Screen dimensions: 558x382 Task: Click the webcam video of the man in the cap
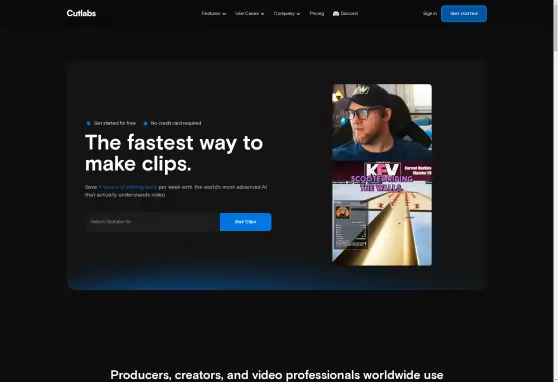tap(382, 122)
